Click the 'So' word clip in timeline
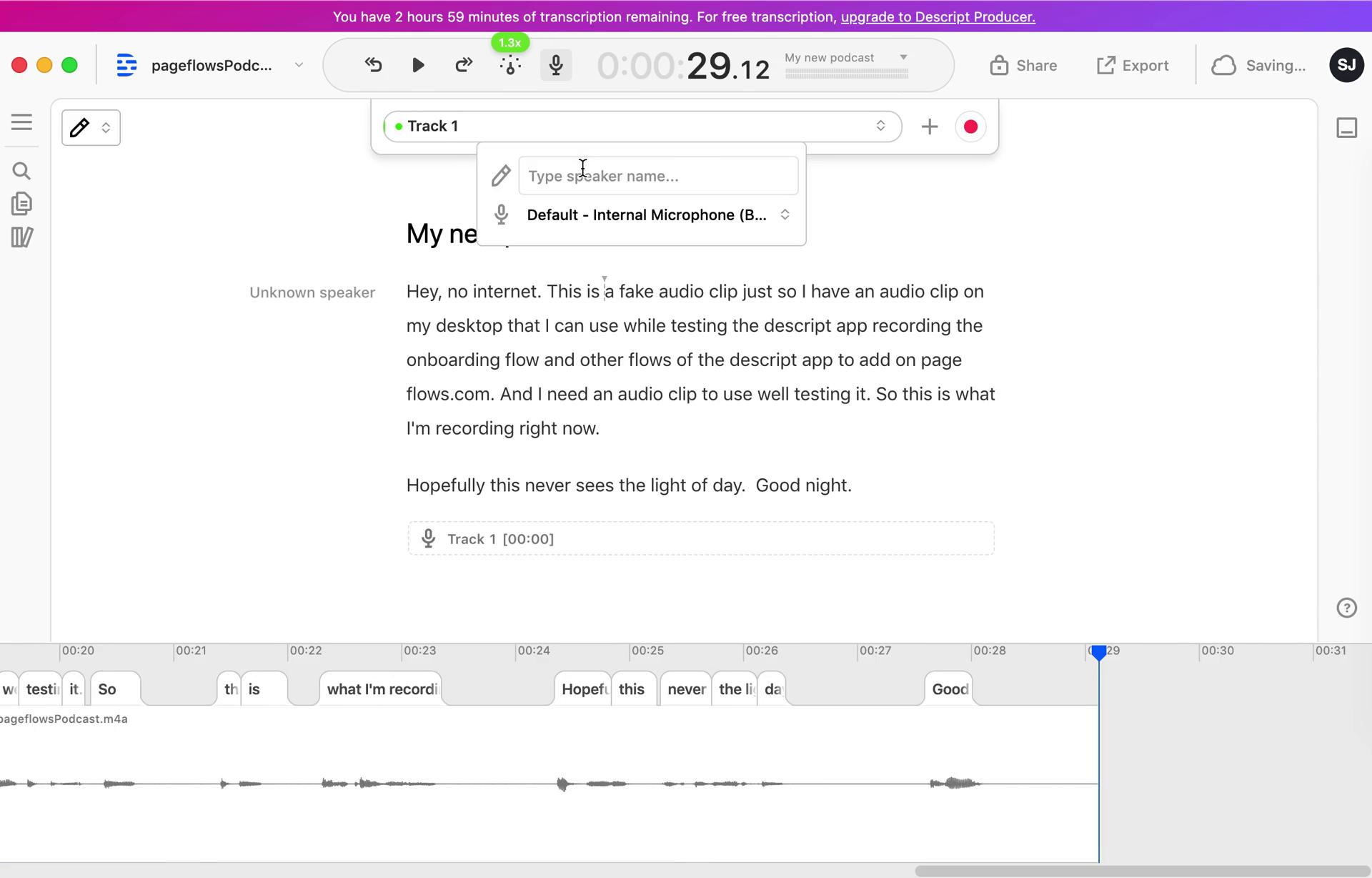Screen dimensions: 1372x878 tap(115, 689)
